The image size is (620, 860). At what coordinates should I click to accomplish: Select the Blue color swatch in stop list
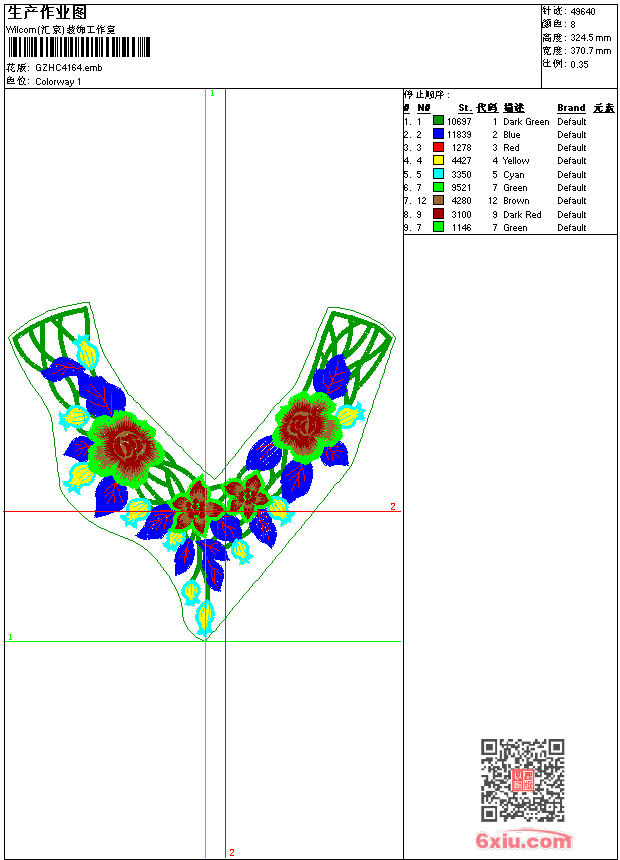(x=438, y=134)
